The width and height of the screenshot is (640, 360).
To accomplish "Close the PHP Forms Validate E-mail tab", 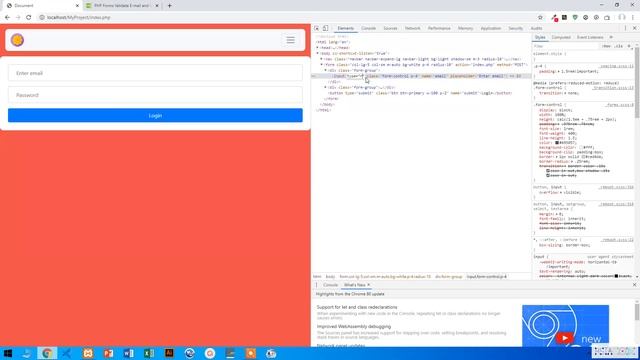I will tap(157, 6).
